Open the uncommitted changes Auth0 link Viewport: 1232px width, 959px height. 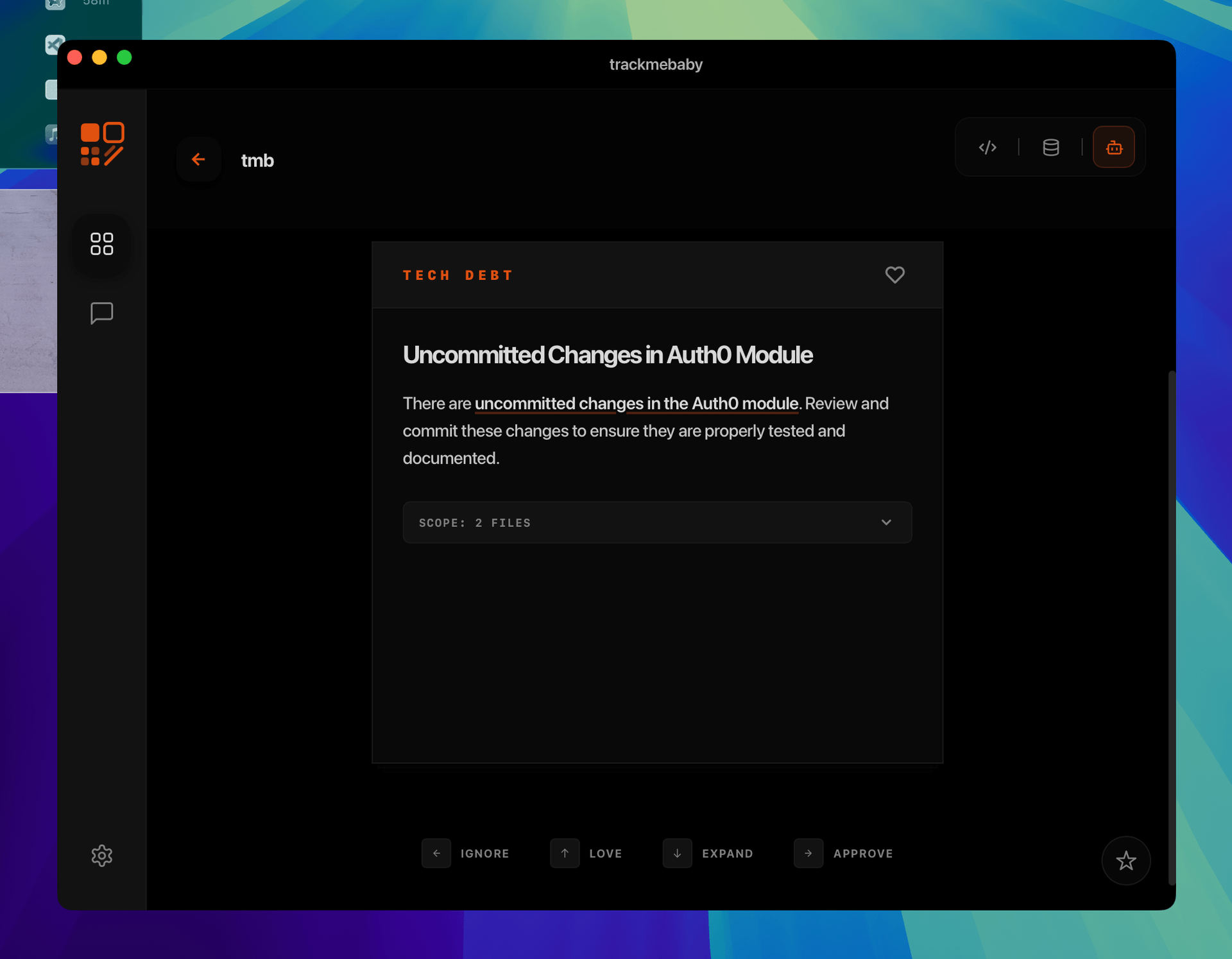coord(636,404)
